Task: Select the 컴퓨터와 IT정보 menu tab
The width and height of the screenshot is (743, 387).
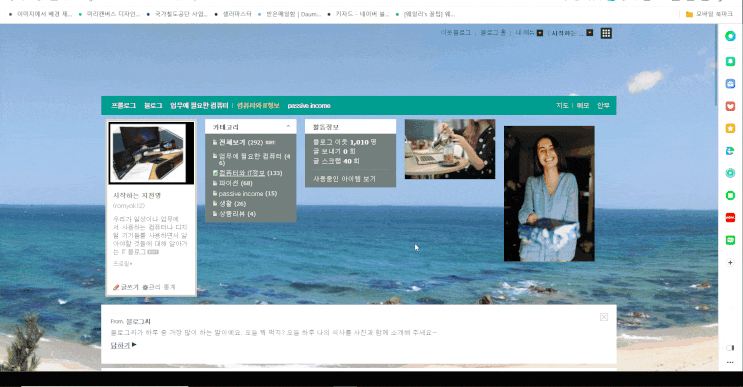Action: click(258, 106)
